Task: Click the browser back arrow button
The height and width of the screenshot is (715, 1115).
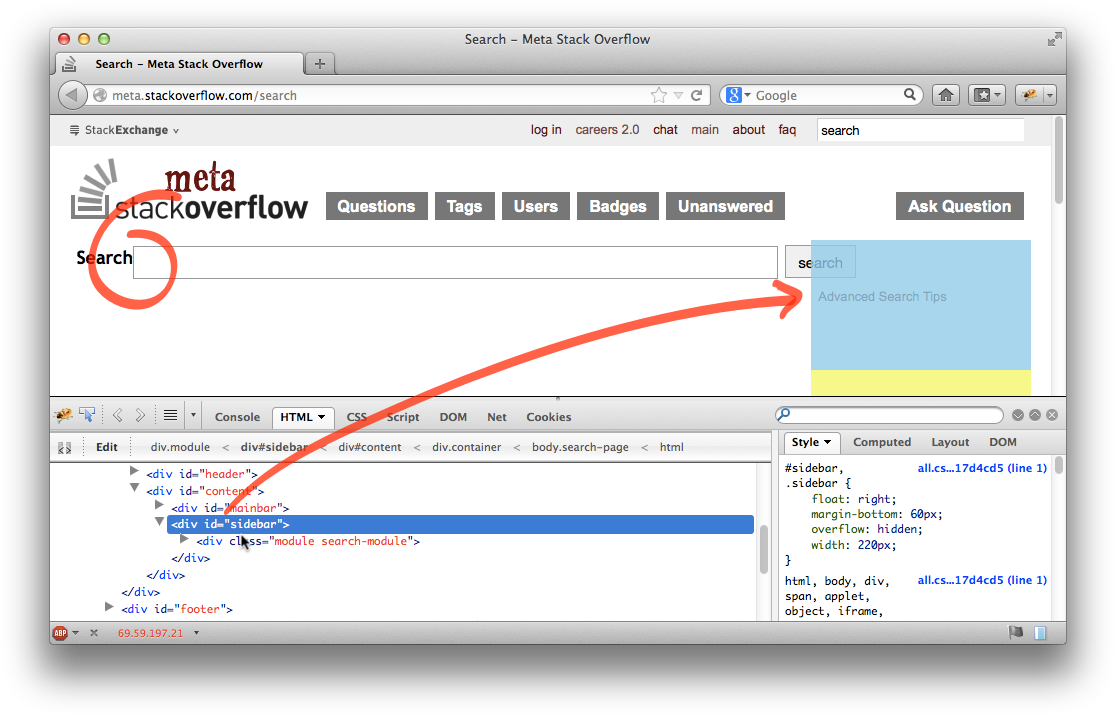Action: (72, 95)
